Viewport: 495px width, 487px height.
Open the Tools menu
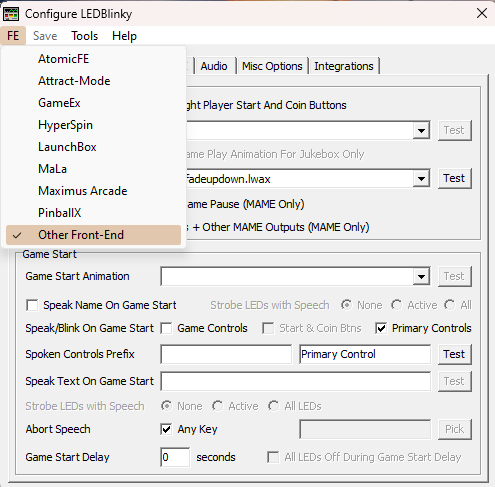tap(84, 36)
